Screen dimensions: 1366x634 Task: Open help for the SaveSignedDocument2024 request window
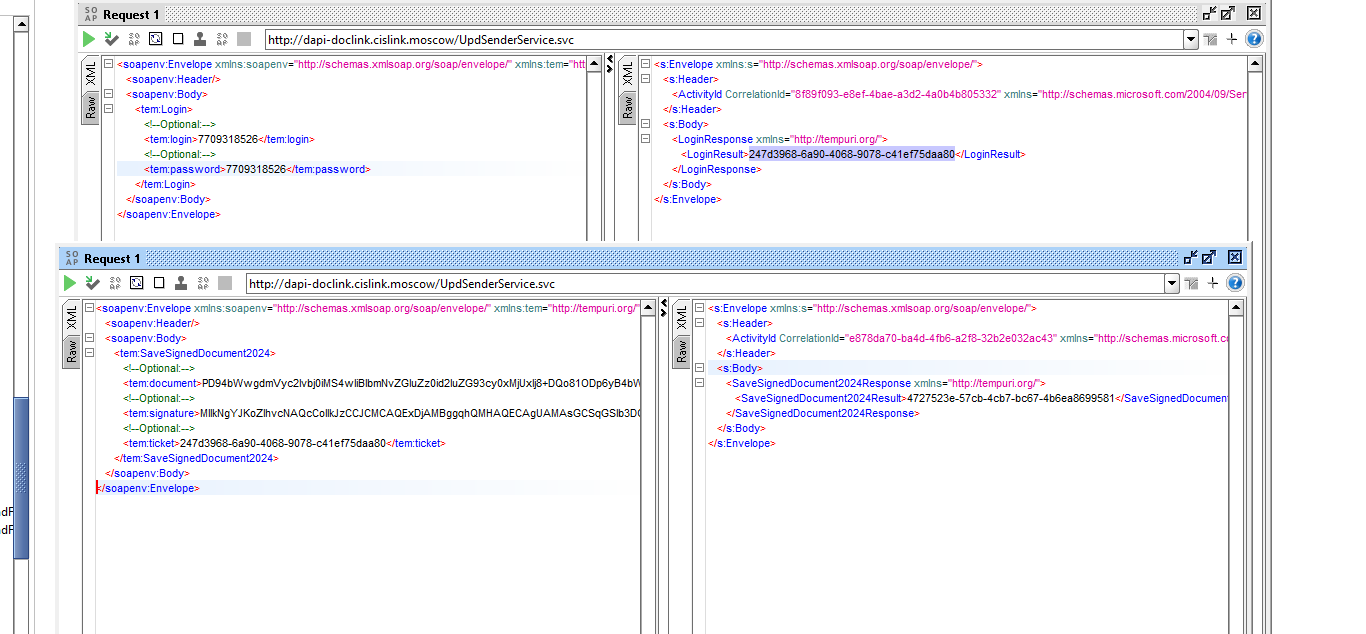(1235, 284)
